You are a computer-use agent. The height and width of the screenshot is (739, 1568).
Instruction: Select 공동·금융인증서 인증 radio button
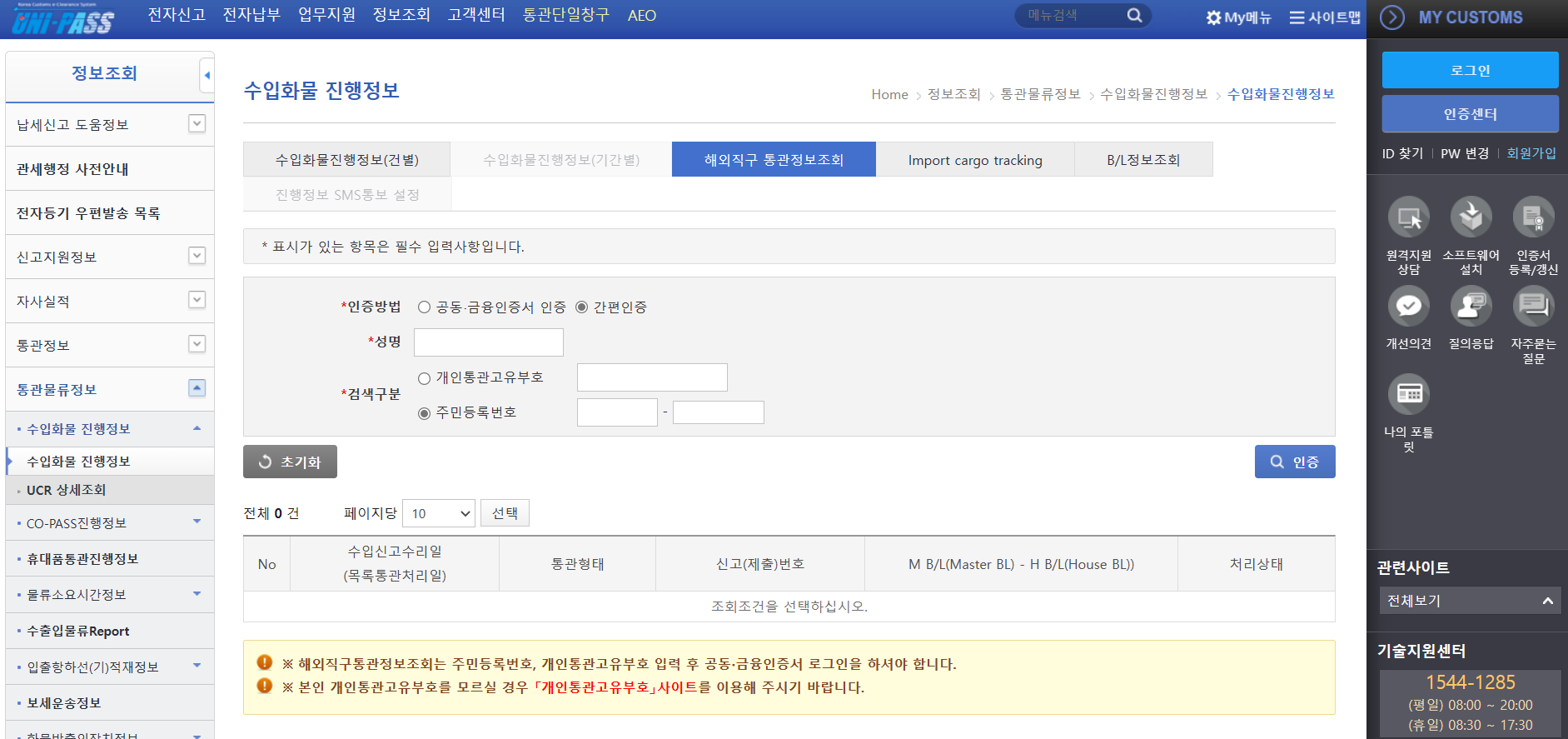pos(425,307)
